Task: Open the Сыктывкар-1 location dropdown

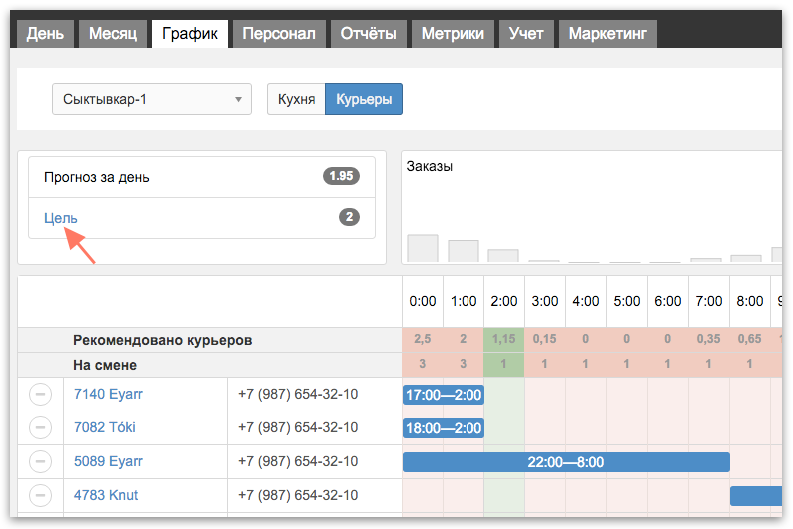Action: click(152, 99)
